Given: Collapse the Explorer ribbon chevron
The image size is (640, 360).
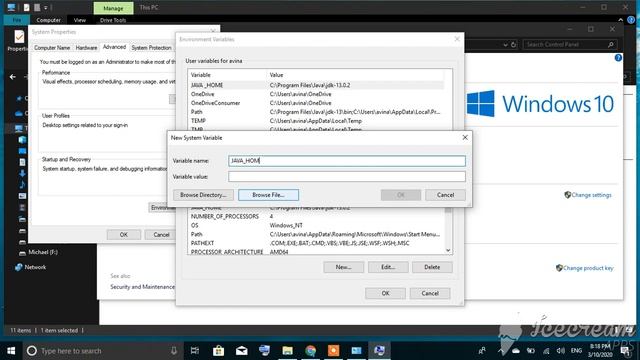Looking at the screenshot, I should point(620,20).
